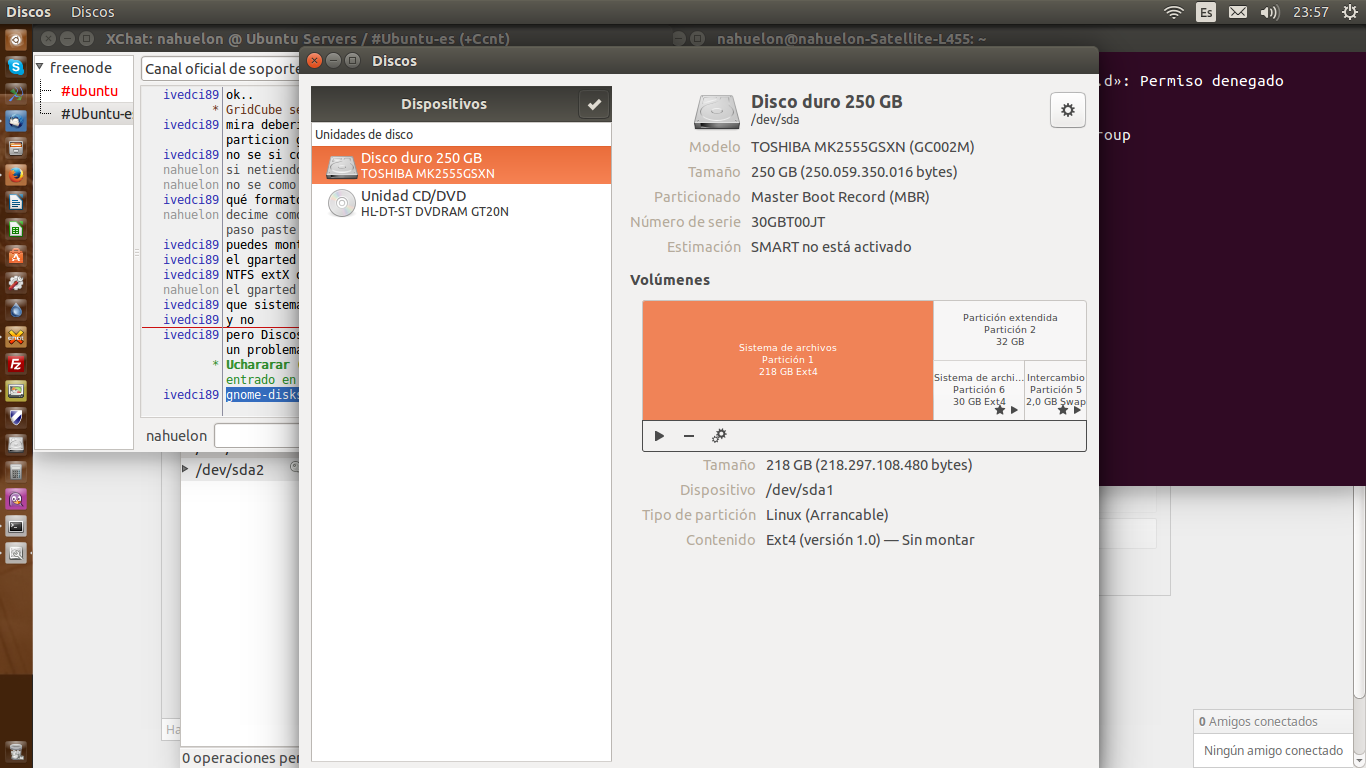Viewport: 1366px width, 768px height.
Task: Switch to the #ubuntu channel
Action: [x=89, y=91]
